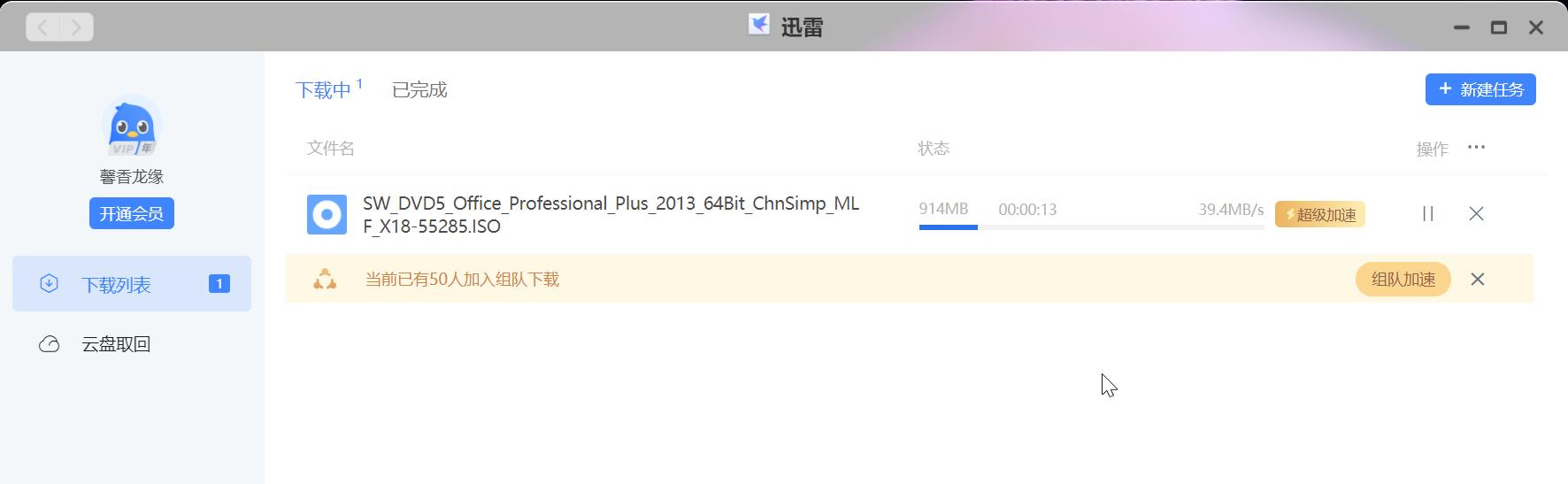Select the SW_DVD5_Office ISO file name
The image size is (1568, 484).
pos(611,215)
